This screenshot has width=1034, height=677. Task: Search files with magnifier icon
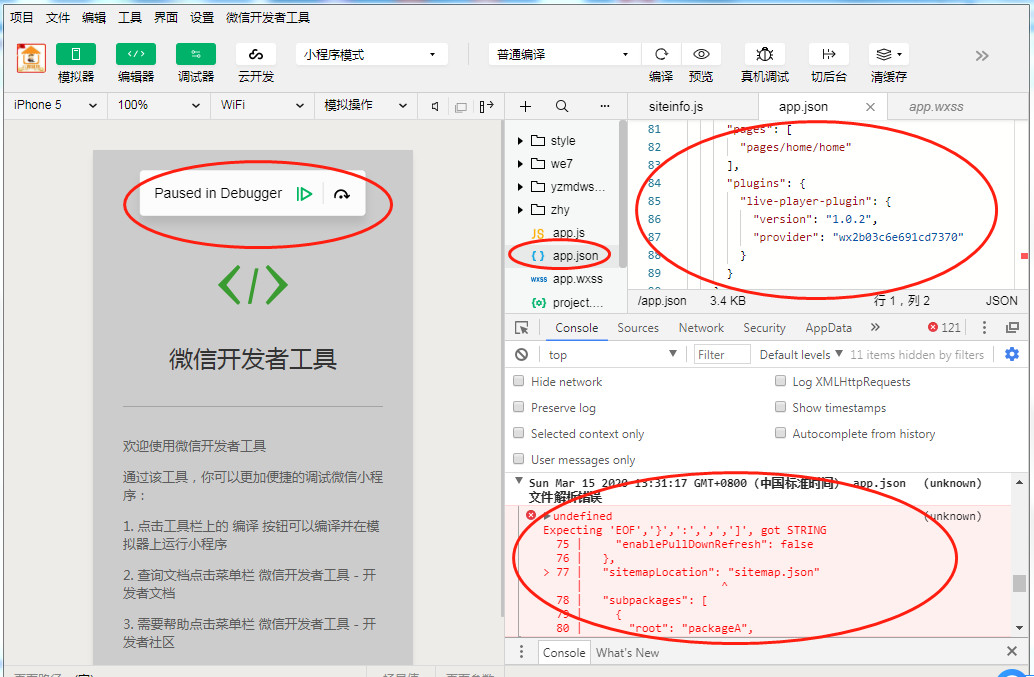click(562, 106)
